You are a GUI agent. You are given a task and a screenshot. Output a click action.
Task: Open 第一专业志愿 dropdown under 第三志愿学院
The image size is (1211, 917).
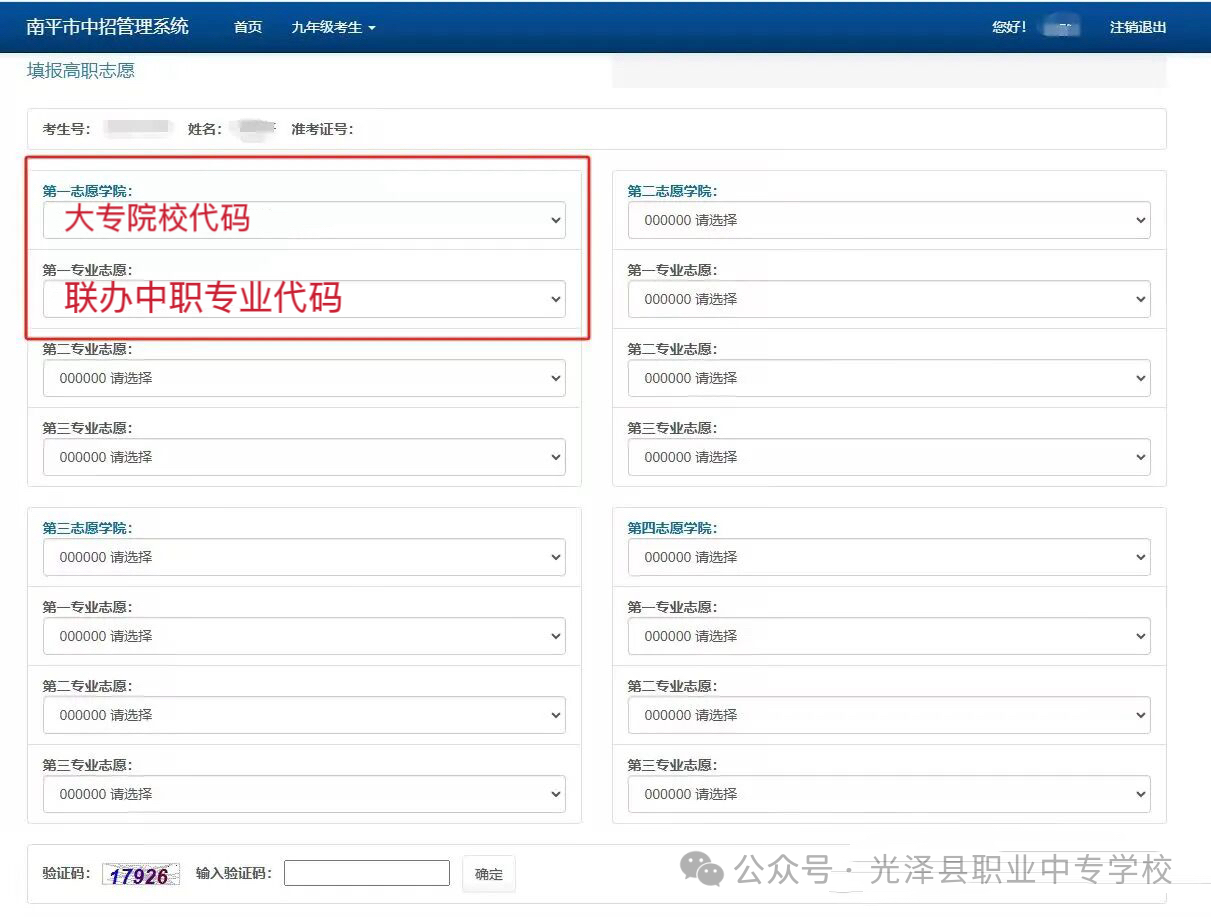(304, 636)
